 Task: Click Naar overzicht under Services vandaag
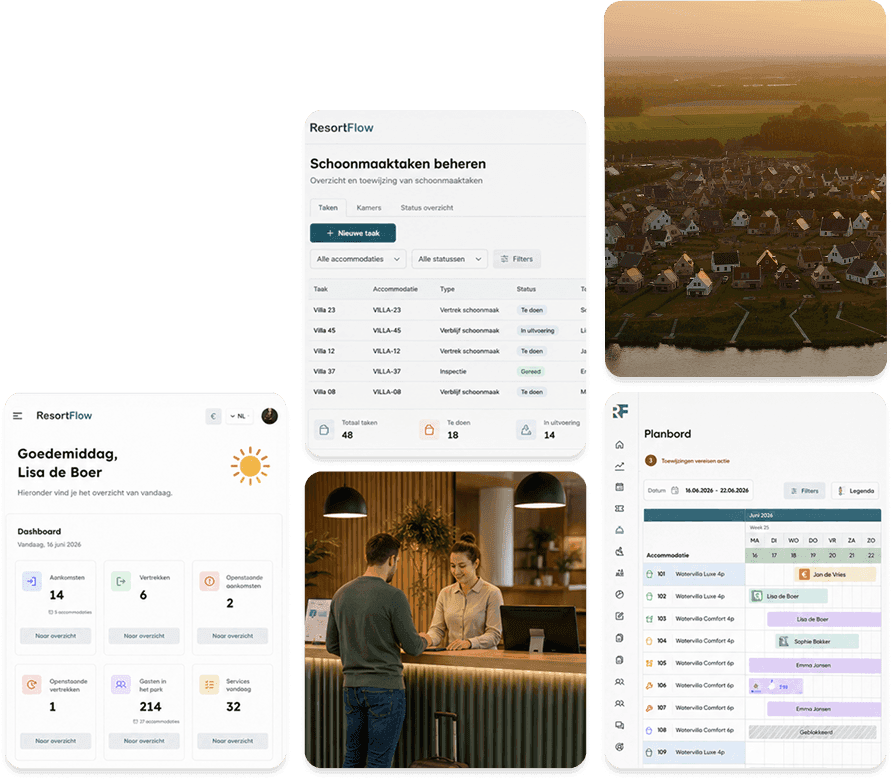233,741
